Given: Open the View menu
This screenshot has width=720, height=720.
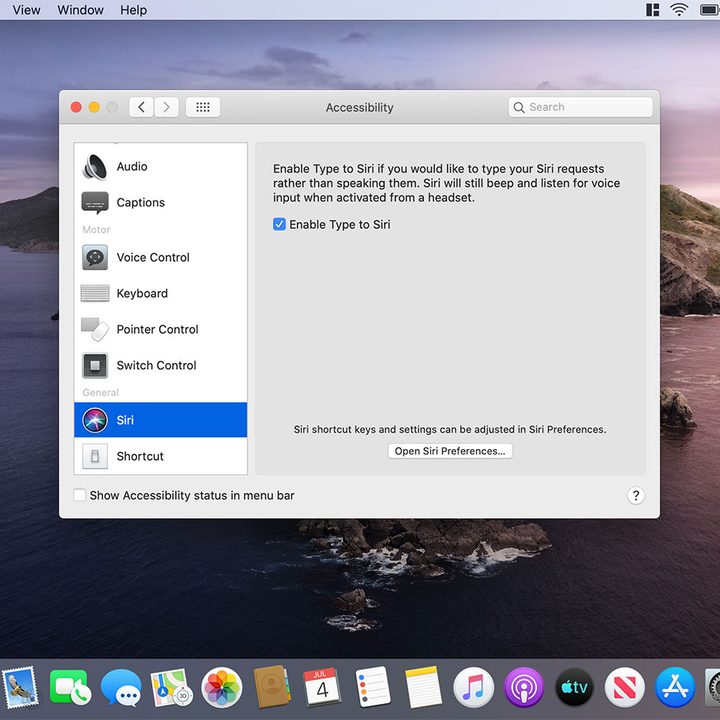Looking at the screenshot, I should coord(26,10).
